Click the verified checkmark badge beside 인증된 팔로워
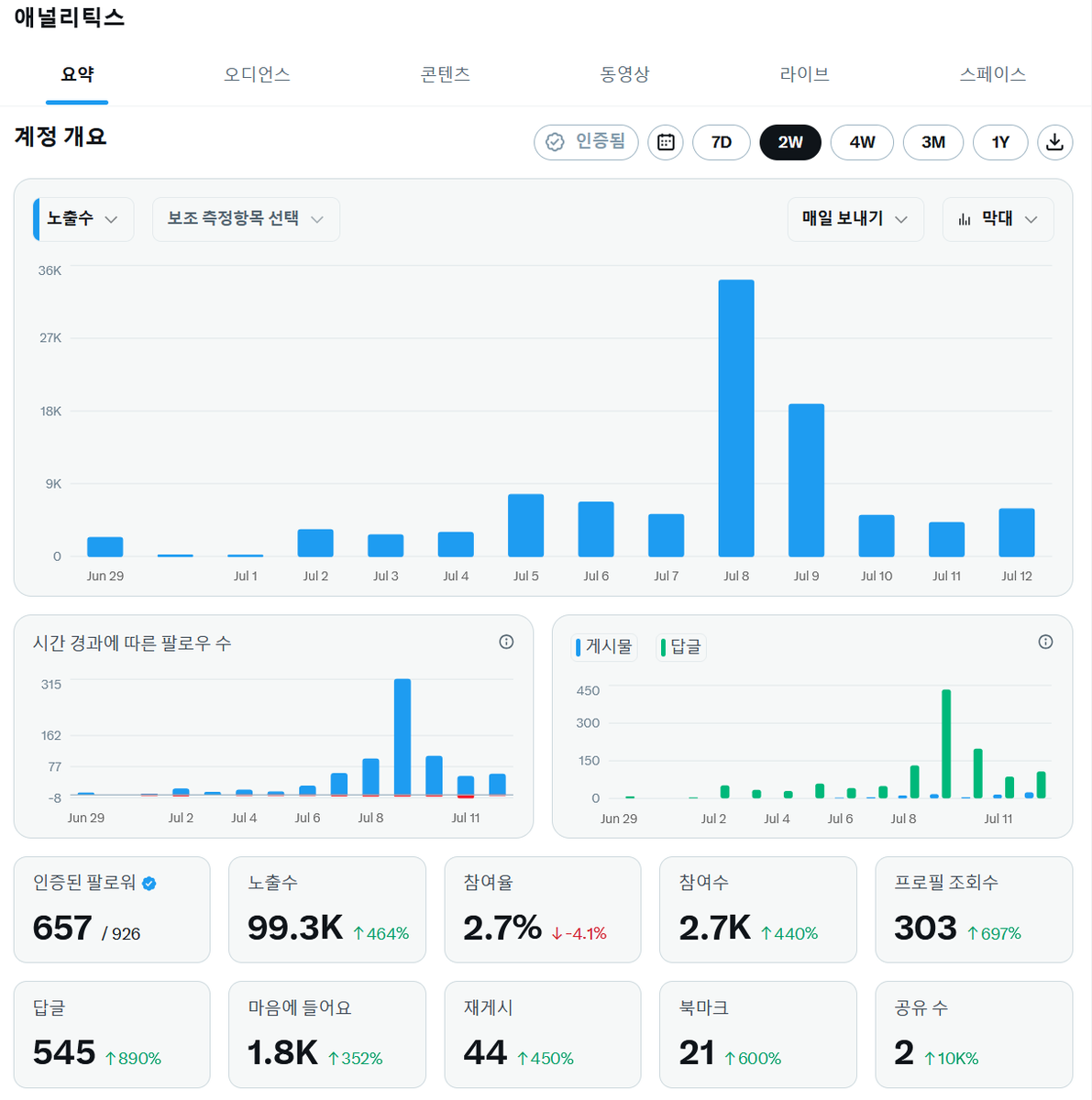The width and height of the screenshot is (1092, 1100). pos(149,883)
